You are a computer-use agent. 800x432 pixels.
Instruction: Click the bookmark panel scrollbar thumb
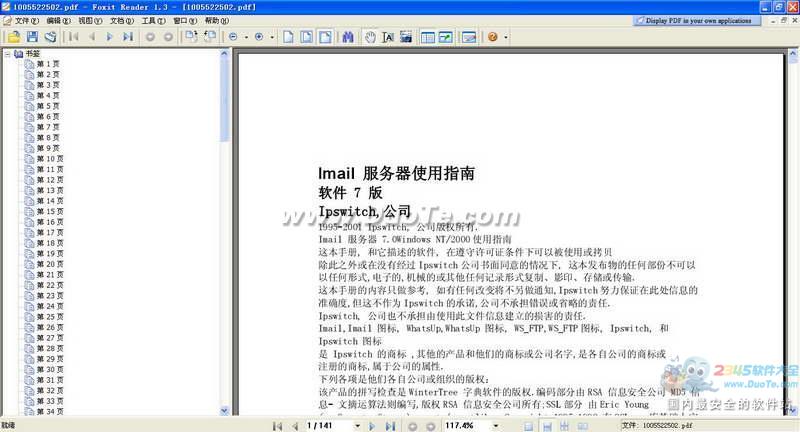[x=224, y=99]
